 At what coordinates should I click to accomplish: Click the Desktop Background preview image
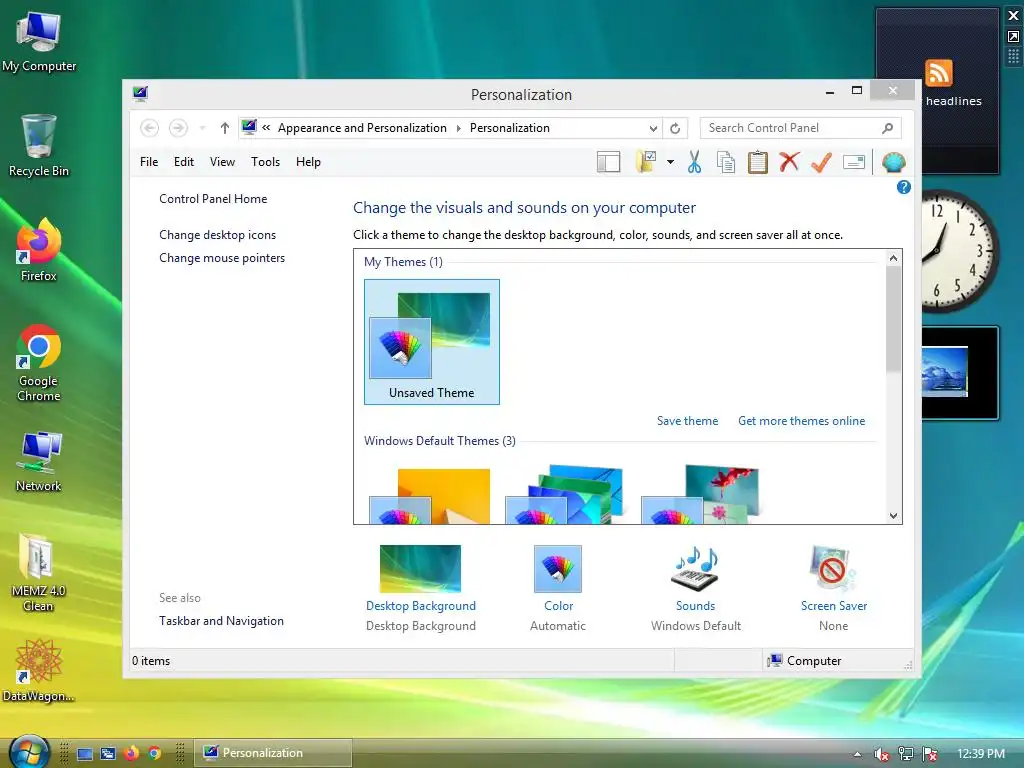pos(420,569)
